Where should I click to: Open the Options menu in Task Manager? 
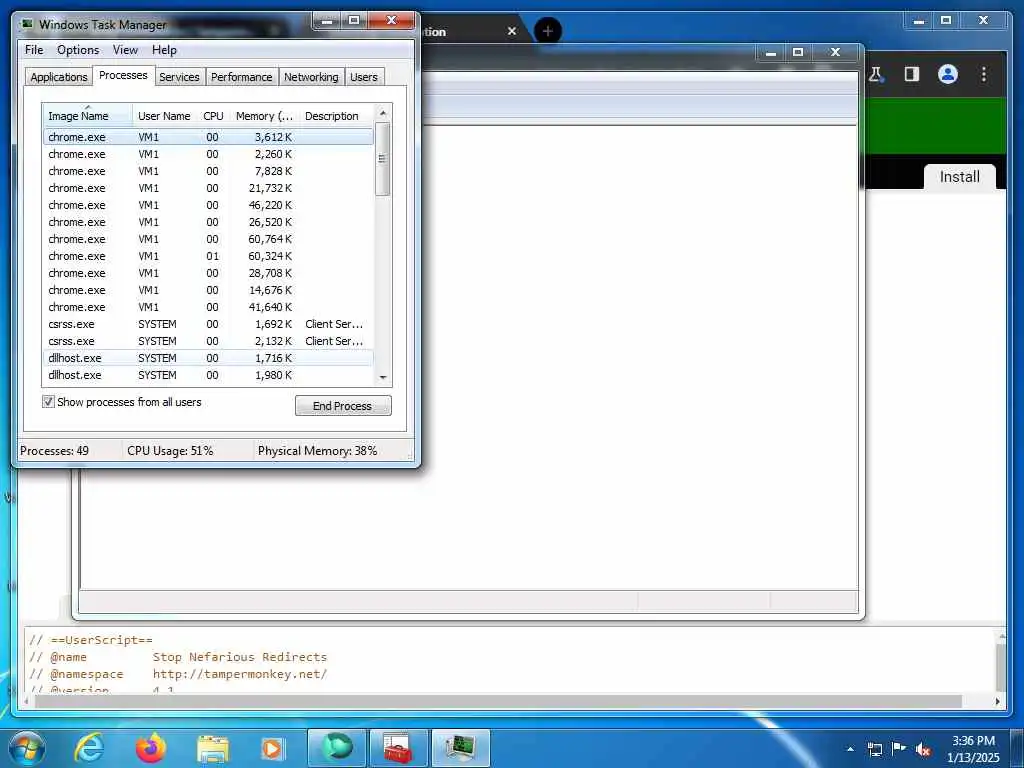[78, 50]
